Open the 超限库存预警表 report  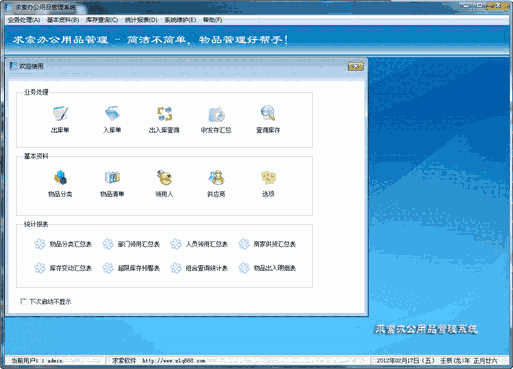click(x=131, y=268)
